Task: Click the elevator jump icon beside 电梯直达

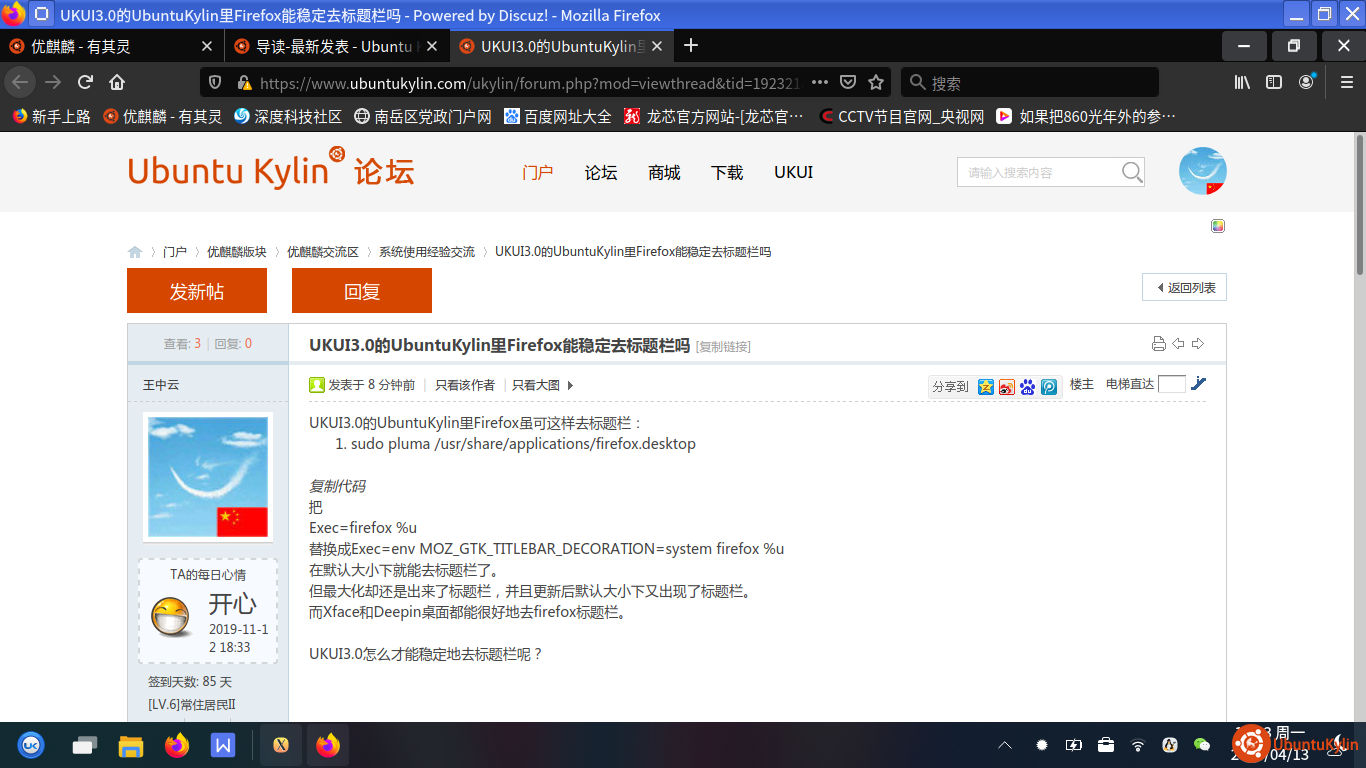Action: (1199, 383)
